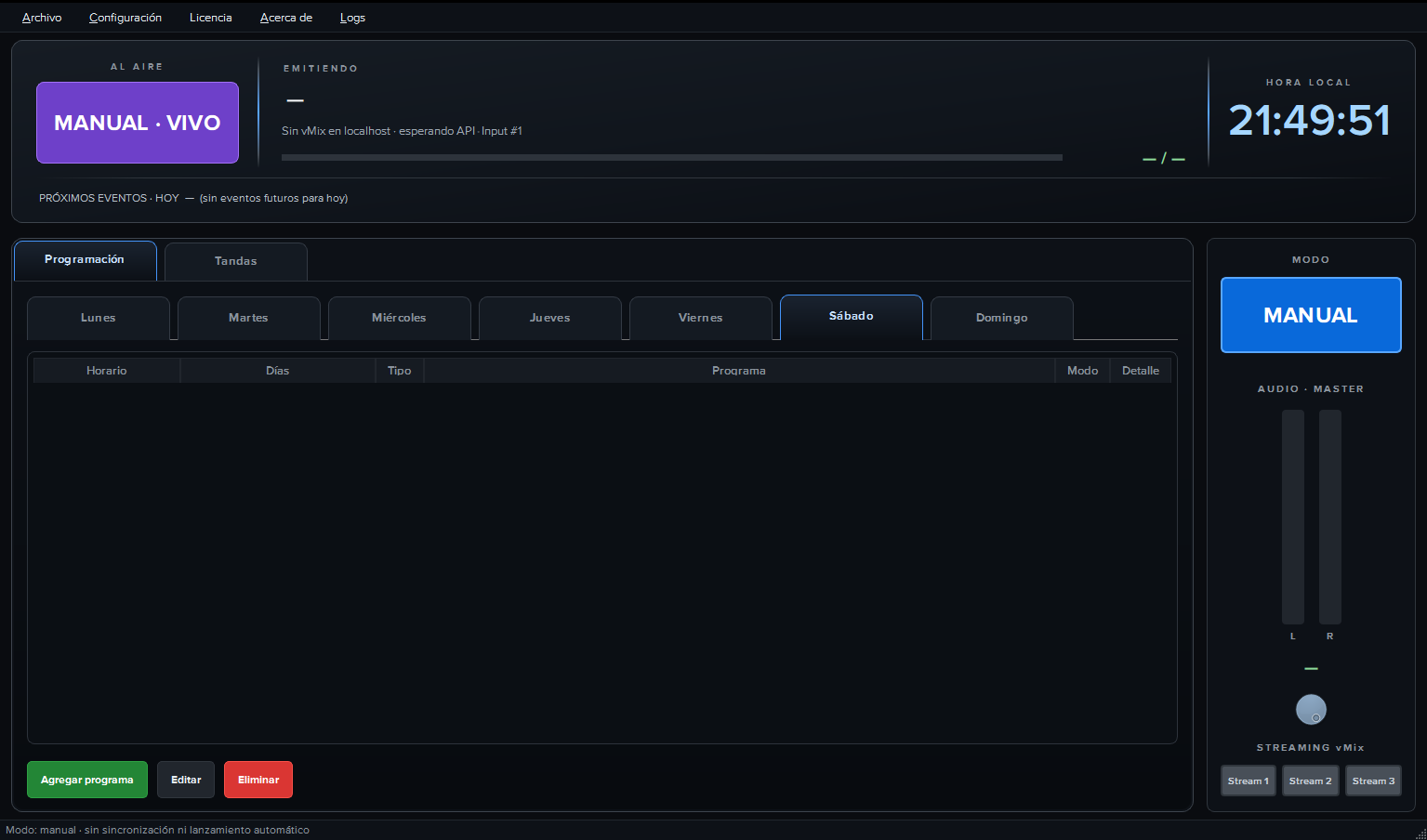Activate Stream 2 under Streaming vMix
This screenshot has height=840, width=1427.
tap(1310, 781)
